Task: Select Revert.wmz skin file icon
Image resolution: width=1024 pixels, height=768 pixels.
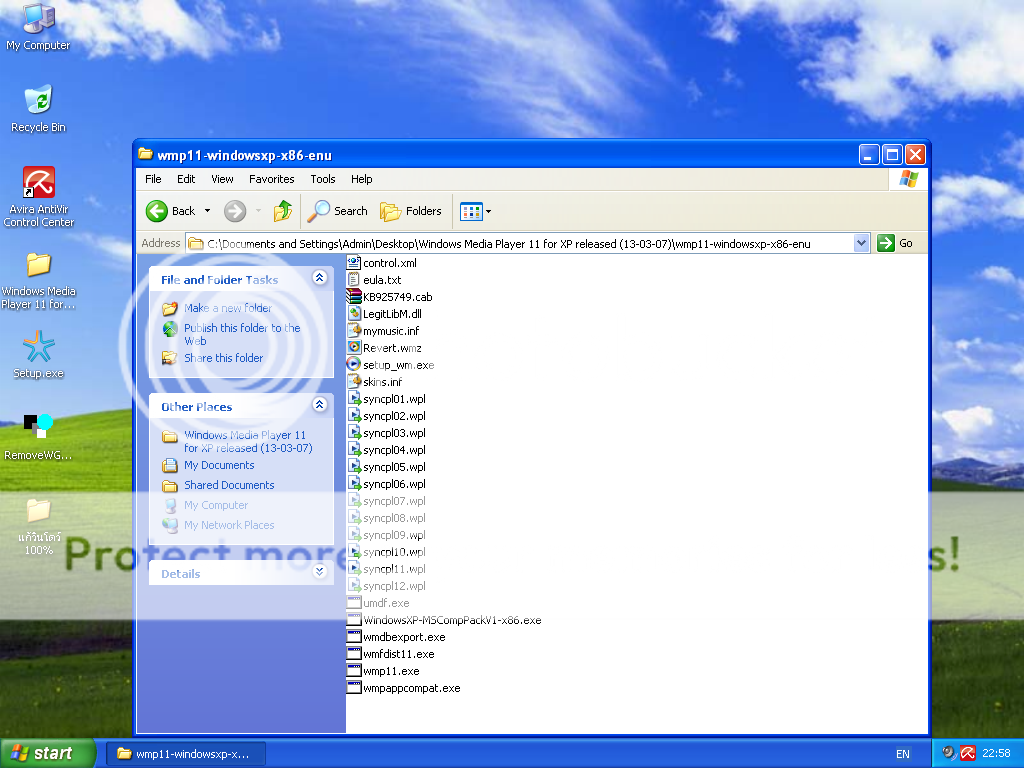Action: [x=354, y=347]
